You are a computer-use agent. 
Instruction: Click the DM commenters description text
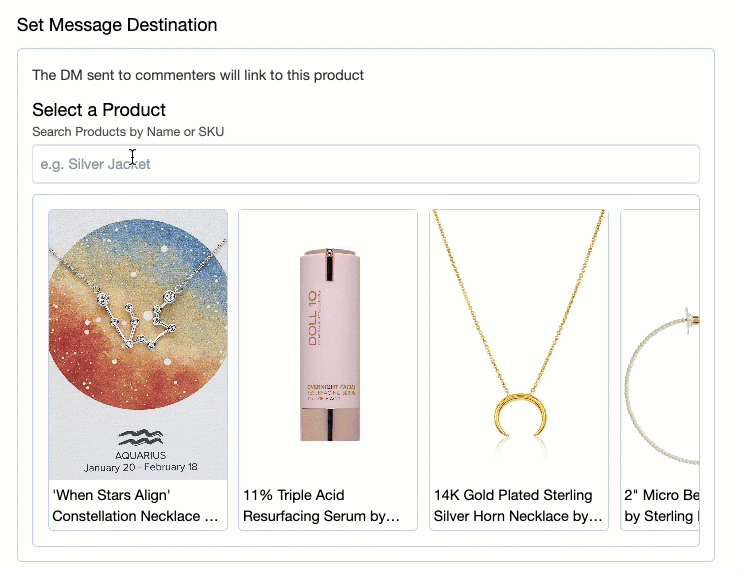(198, 75)
